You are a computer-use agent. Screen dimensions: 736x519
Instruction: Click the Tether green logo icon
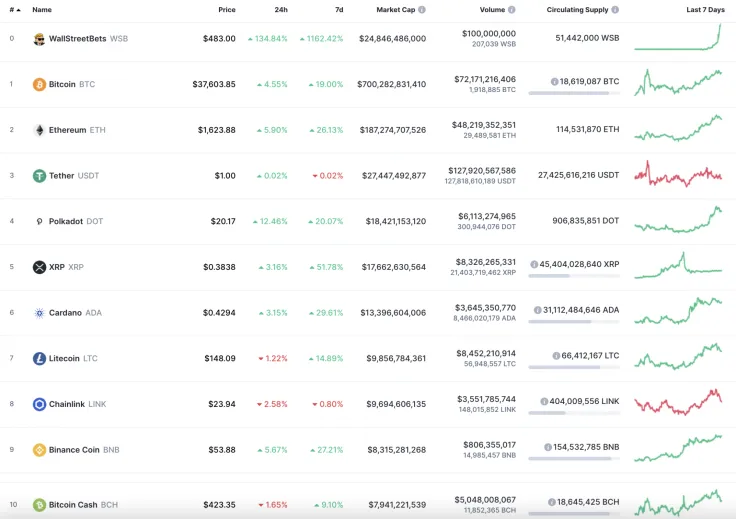coord(39,176)
